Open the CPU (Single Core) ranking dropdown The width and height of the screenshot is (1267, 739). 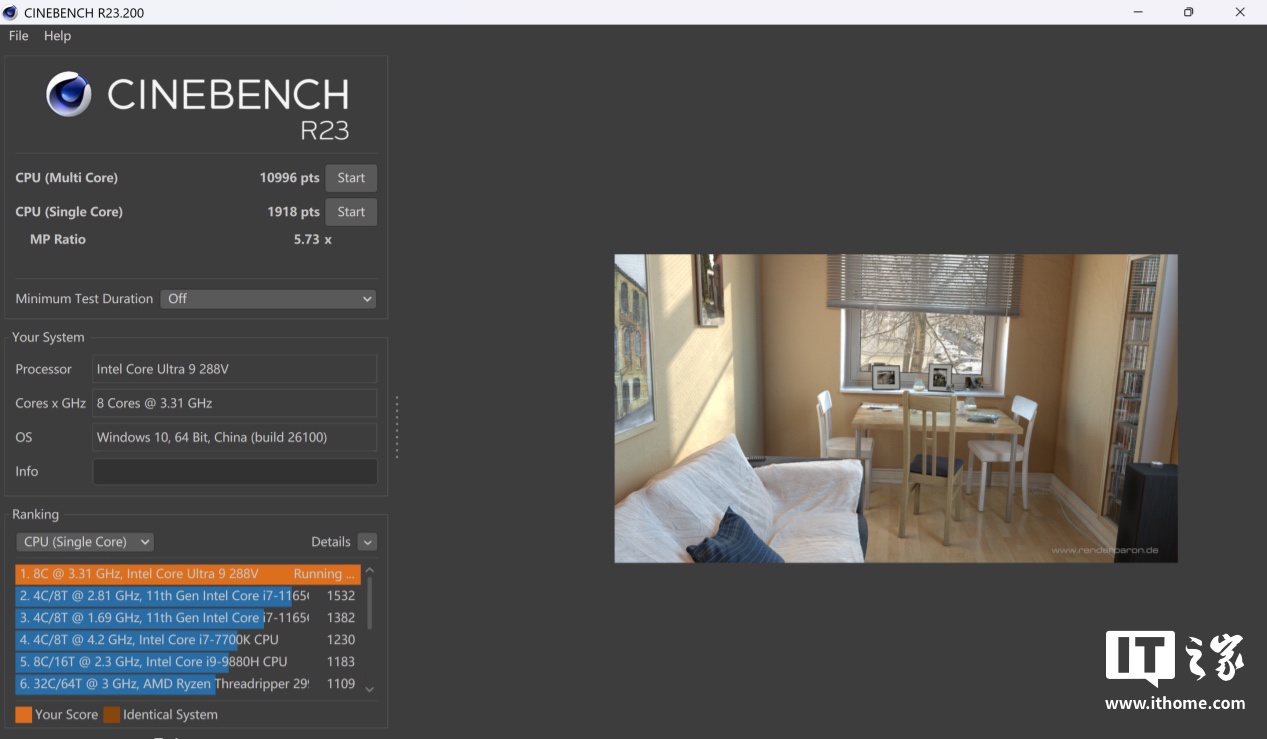85,542
